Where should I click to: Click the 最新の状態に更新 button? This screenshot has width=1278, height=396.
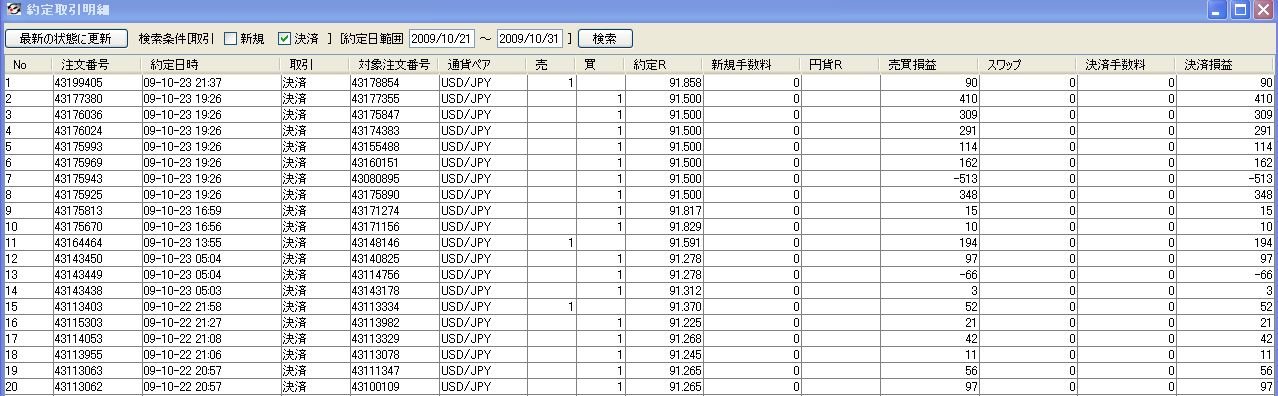[x=66, y=39]
